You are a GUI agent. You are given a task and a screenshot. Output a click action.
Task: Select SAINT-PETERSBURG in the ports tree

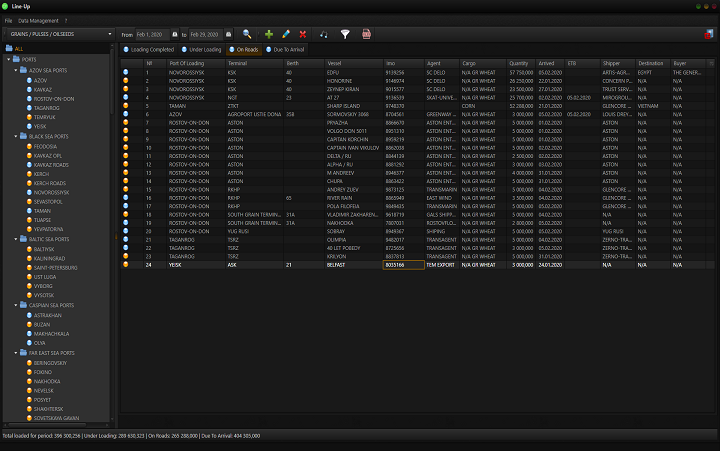pyautogui.click(x=56, y=268)
